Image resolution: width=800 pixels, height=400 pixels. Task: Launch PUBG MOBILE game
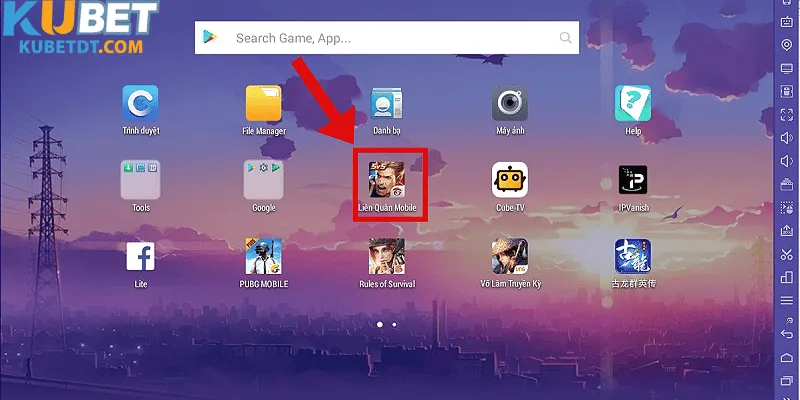[263, 256]
